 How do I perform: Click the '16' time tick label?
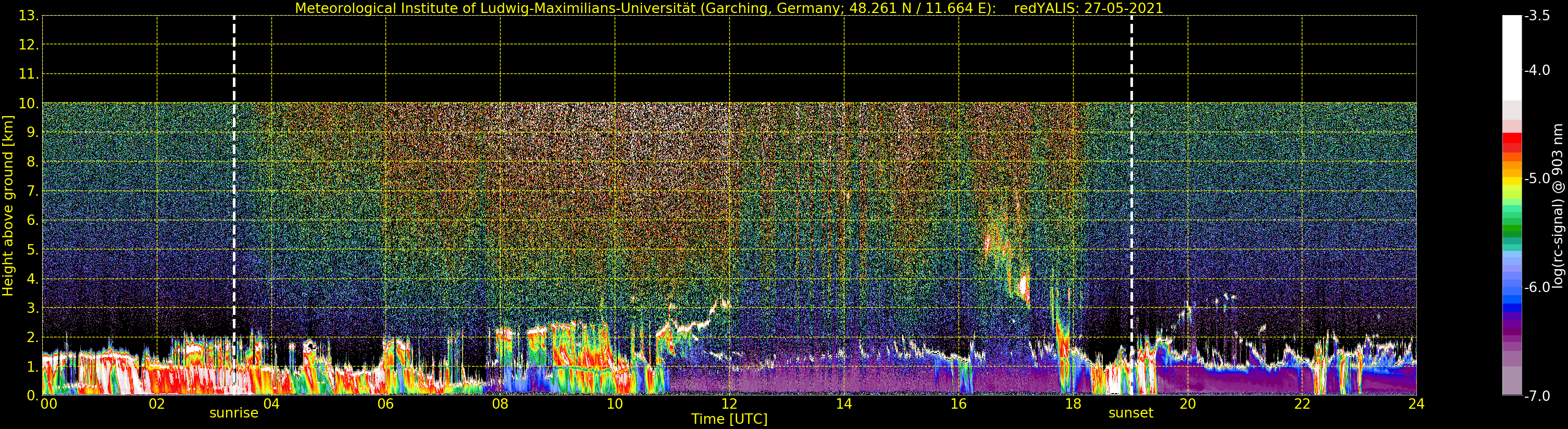coord(959,404)
